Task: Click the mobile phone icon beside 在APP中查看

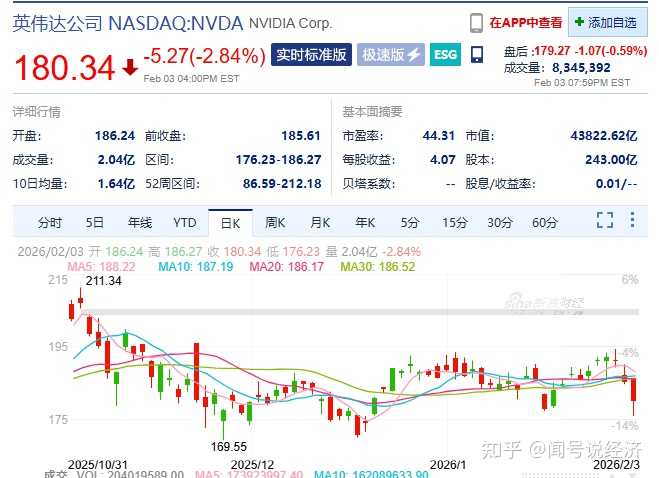Action: 476,23
